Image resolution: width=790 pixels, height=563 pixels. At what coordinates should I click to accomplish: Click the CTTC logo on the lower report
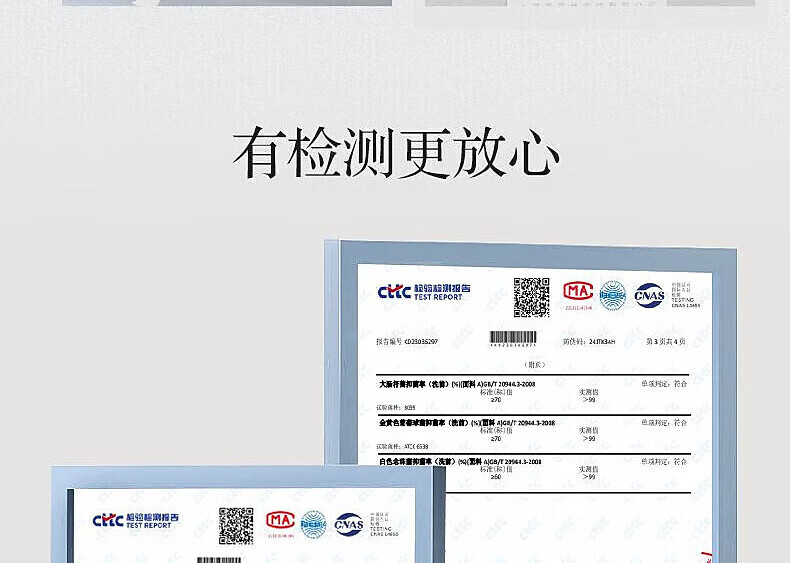coord(107,520)
